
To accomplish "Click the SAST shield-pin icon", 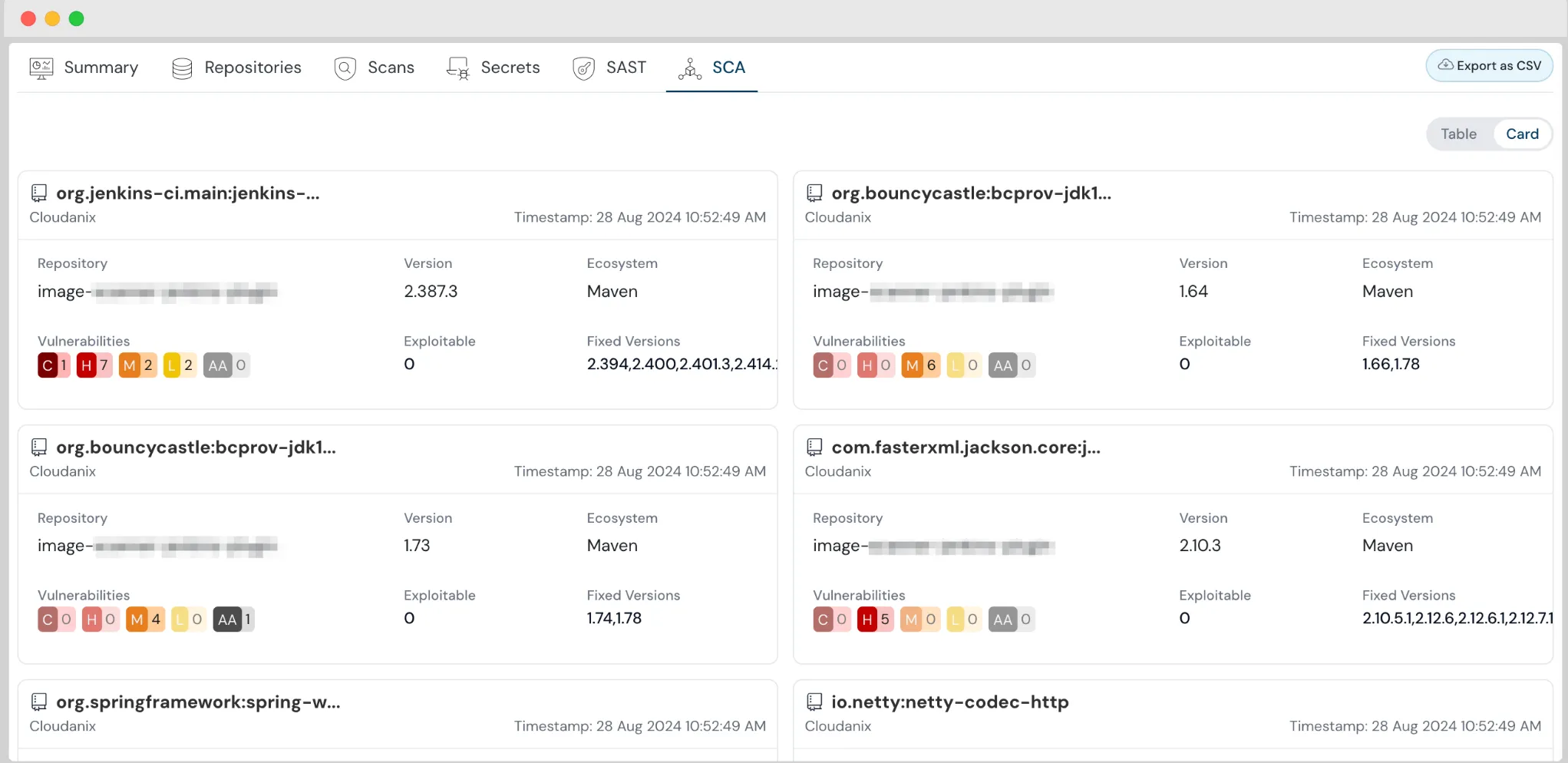I will click(x=584, y=68).
